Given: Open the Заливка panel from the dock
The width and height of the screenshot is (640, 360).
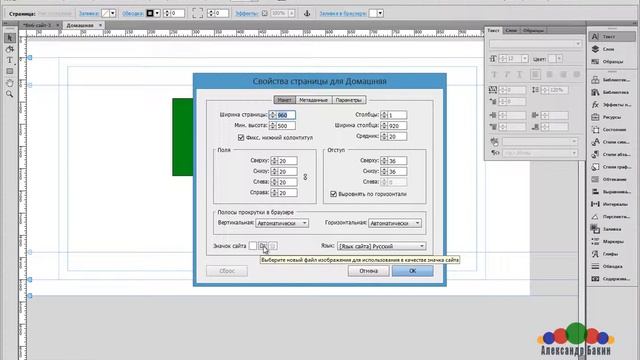Looking at the screenshot, I should coord(611,229).
